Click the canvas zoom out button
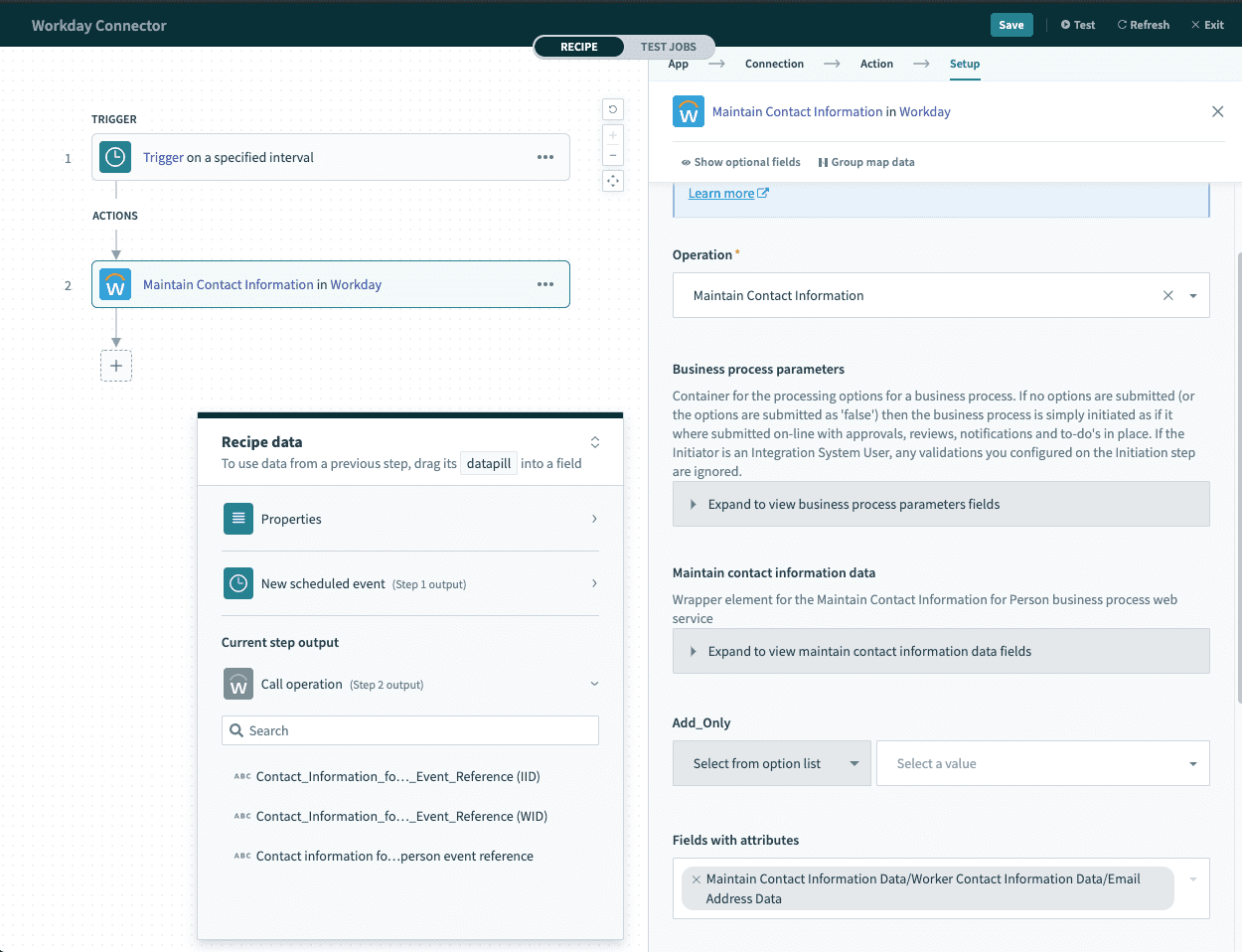 [x=613, y=155]
